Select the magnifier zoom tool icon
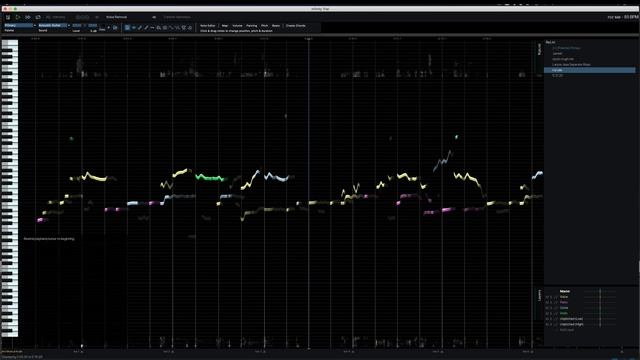Screen dimensions: 640x360 (x=159, y=28)
